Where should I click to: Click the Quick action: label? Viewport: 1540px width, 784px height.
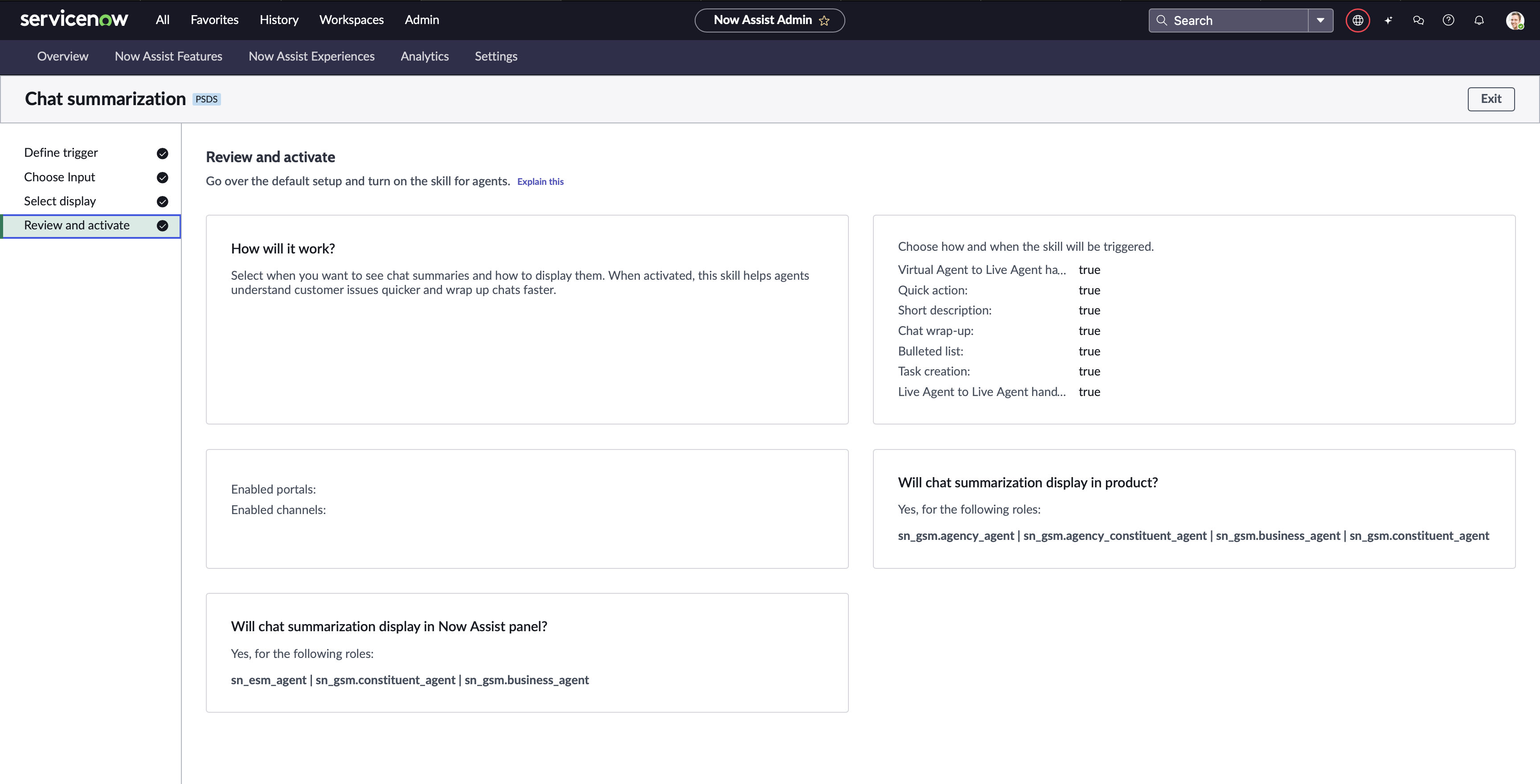tap(933, 290)
